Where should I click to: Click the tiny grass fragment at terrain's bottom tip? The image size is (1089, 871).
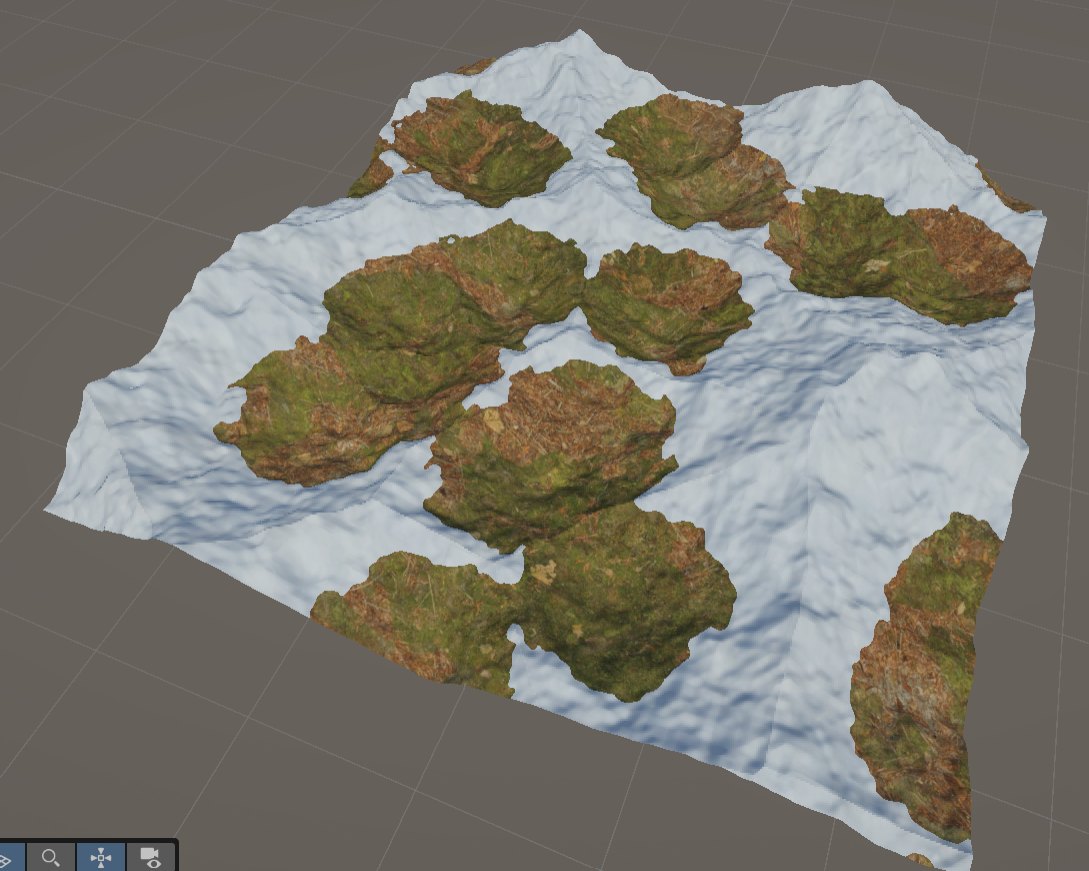(920, 860)
